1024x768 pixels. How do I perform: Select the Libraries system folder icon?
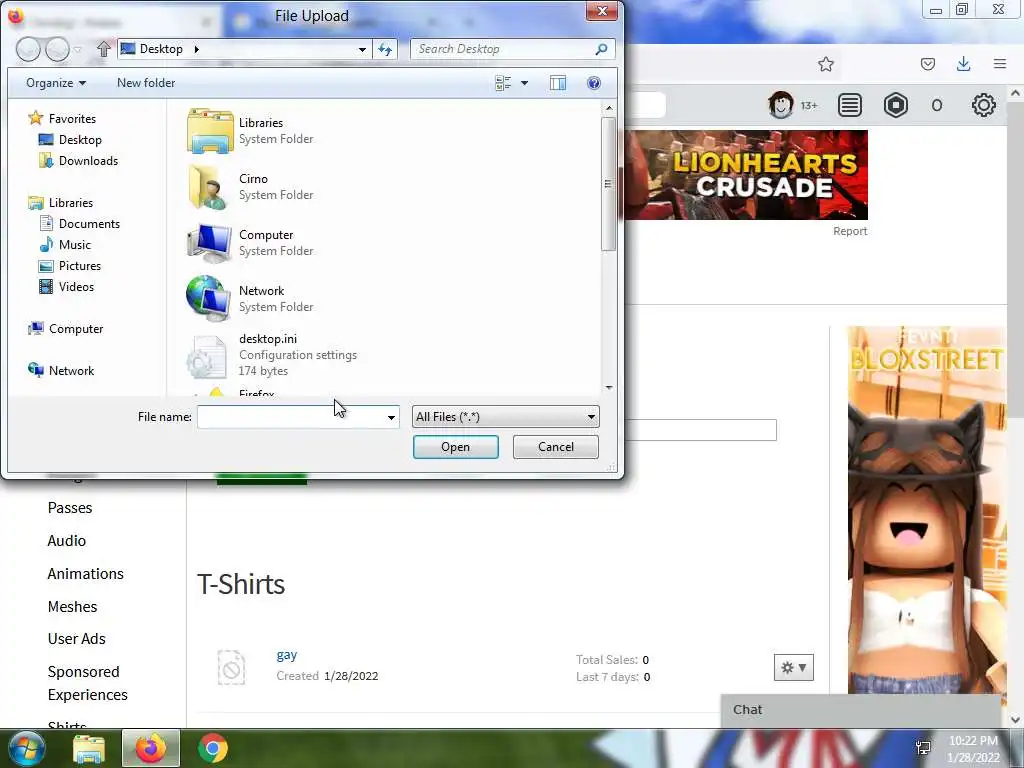(210, 131)
